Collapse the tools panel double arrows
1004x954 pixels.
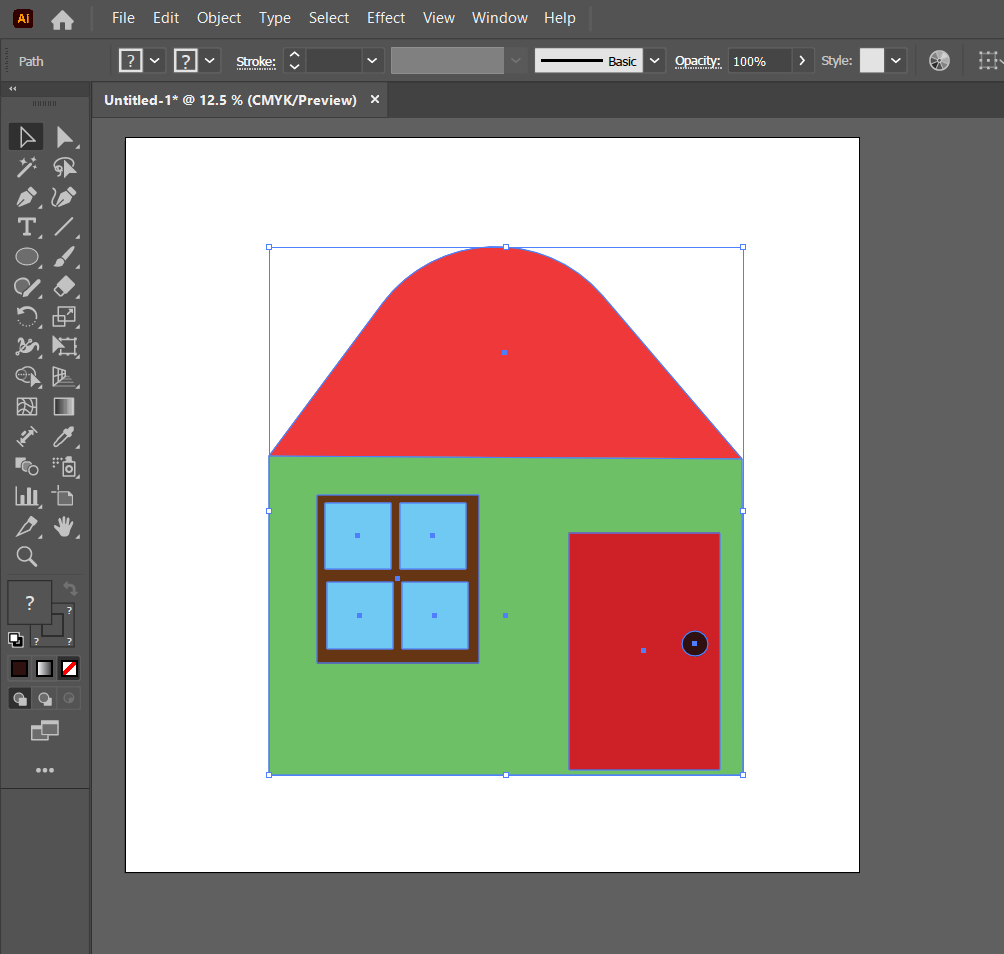[13, 88]
